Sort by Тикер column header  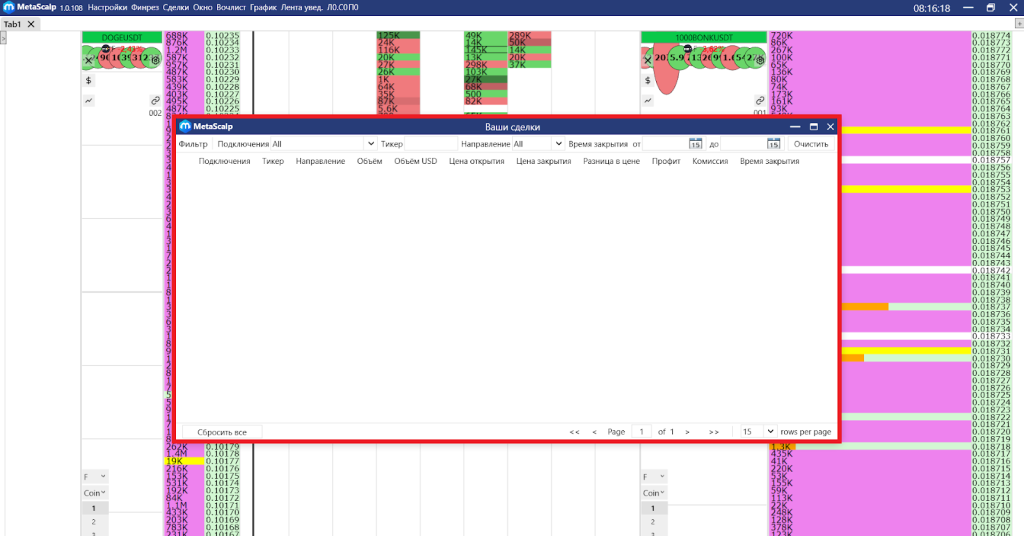point(273,161)
